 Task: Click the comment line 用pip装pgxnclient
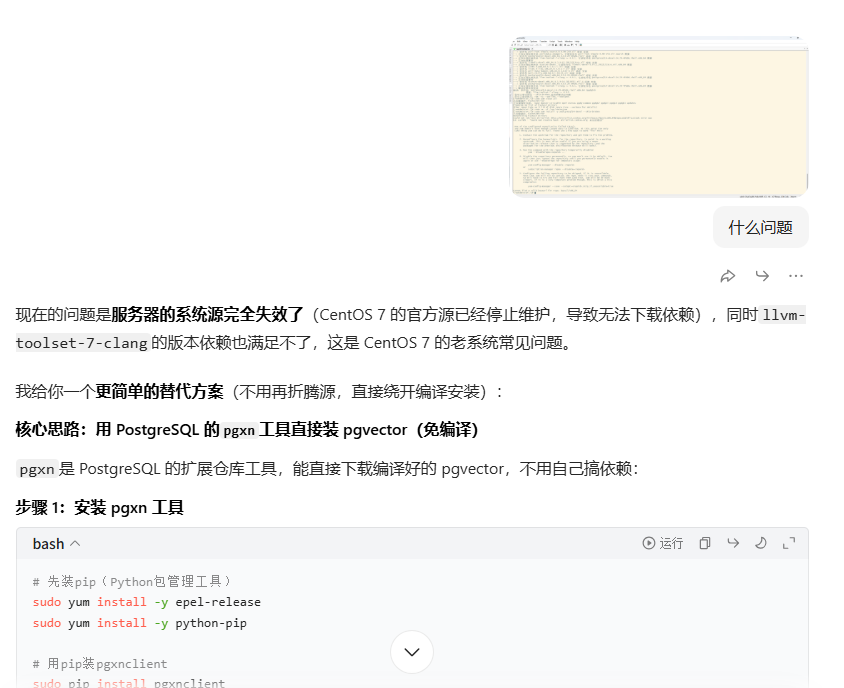100,664
